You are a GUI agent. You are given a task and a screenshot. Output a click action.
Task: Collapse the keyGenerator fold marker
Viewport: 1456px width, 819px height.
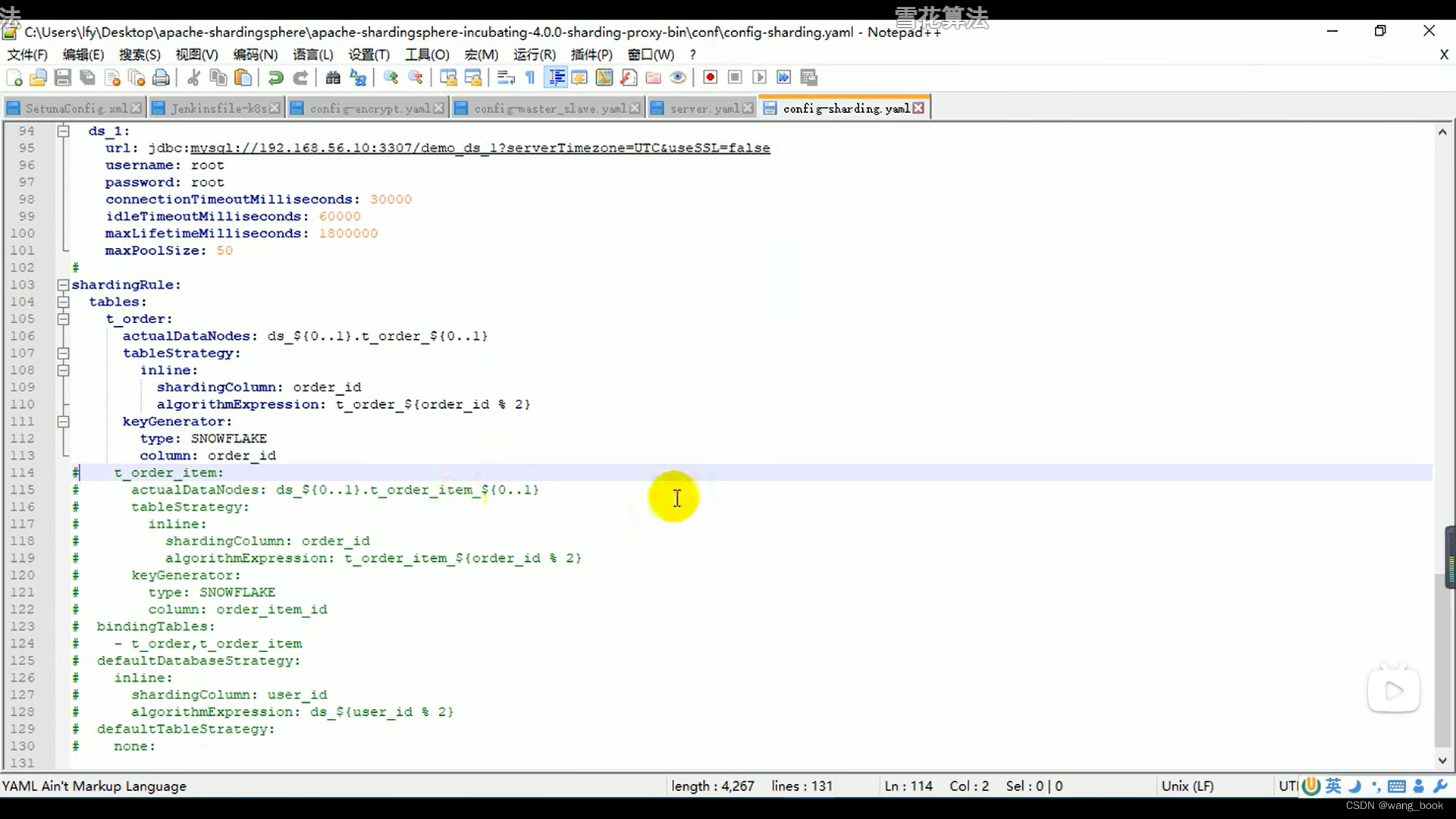(x=64, y=422)
